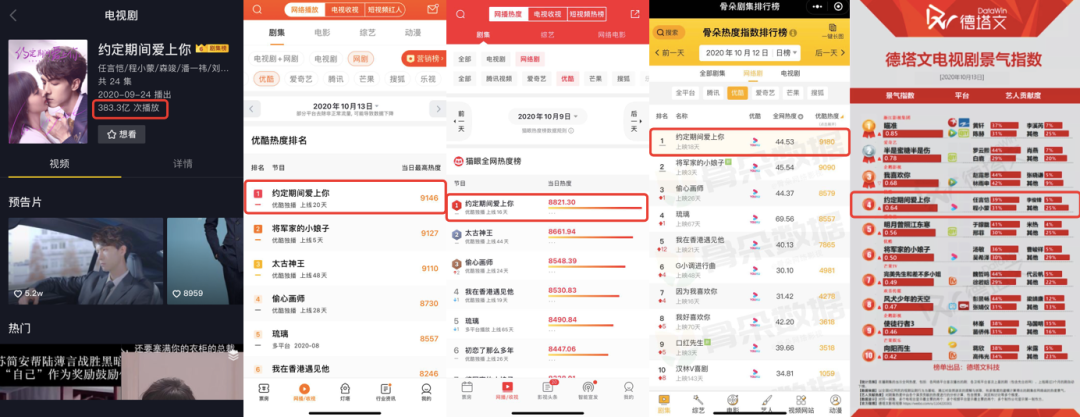Open the 日榜 dropdown

coord(786,52)
